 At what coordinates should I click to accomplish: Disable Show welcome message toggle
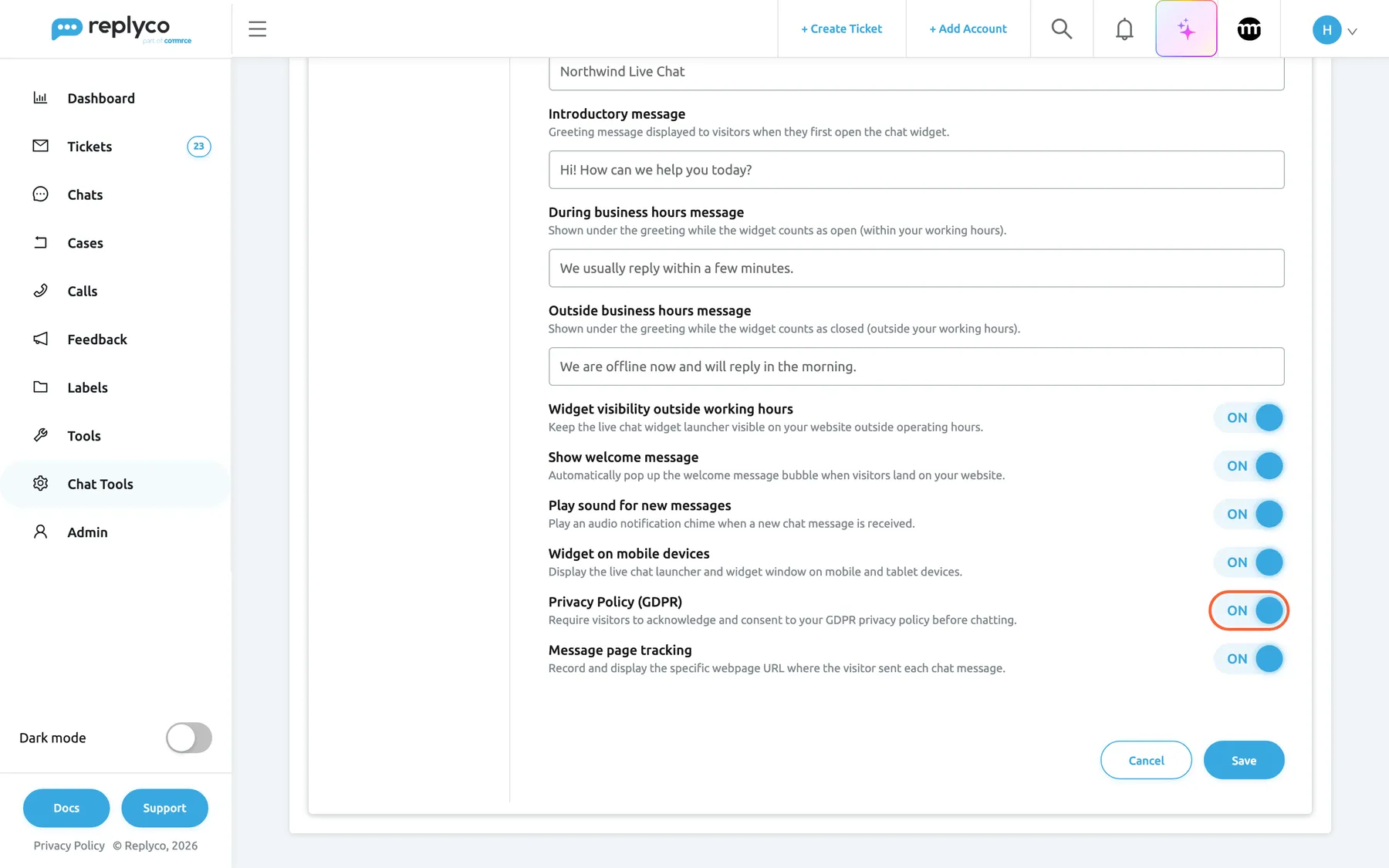tap(1249, 466)
